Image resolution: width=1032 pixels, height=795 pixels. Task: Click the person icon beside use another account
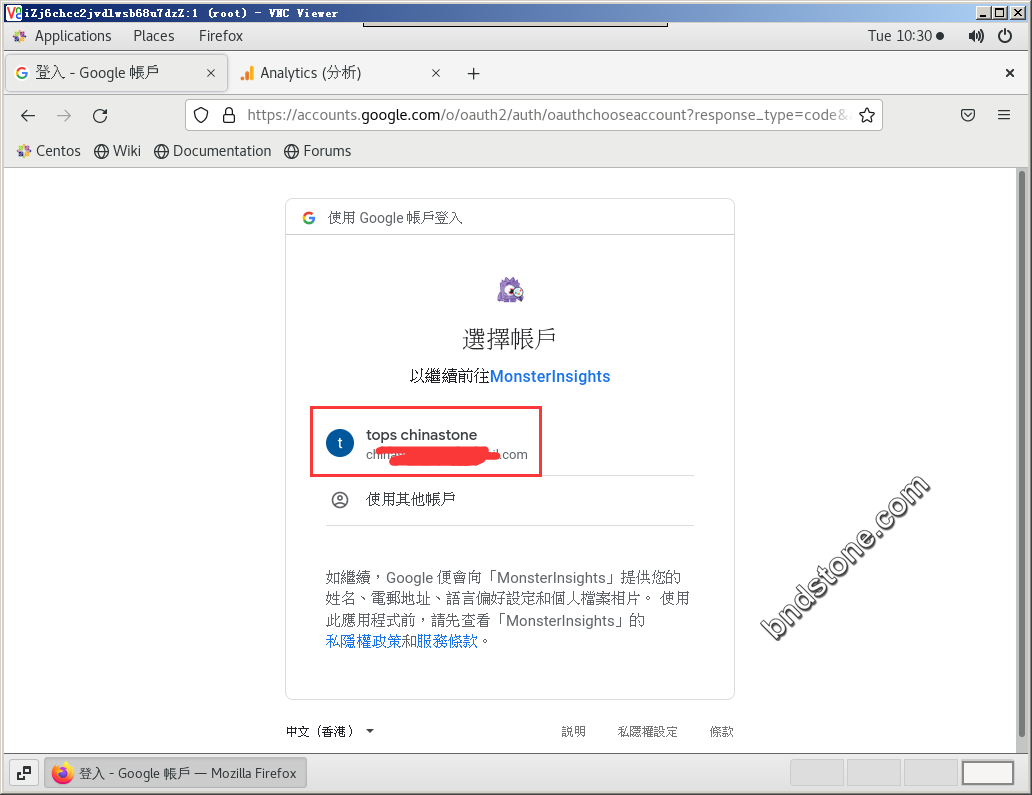tap(340, 500)
